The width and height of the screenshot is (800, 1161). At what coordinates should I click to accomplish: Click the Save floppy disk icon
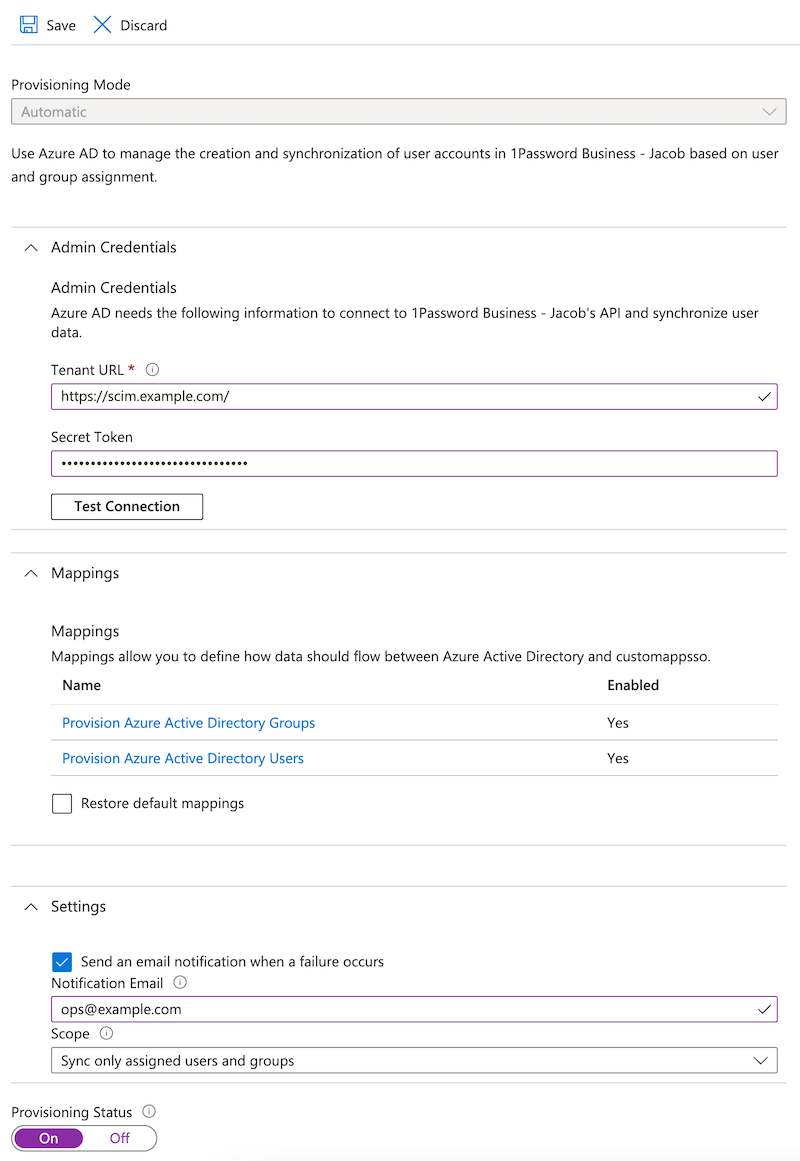tap(28, 24)
